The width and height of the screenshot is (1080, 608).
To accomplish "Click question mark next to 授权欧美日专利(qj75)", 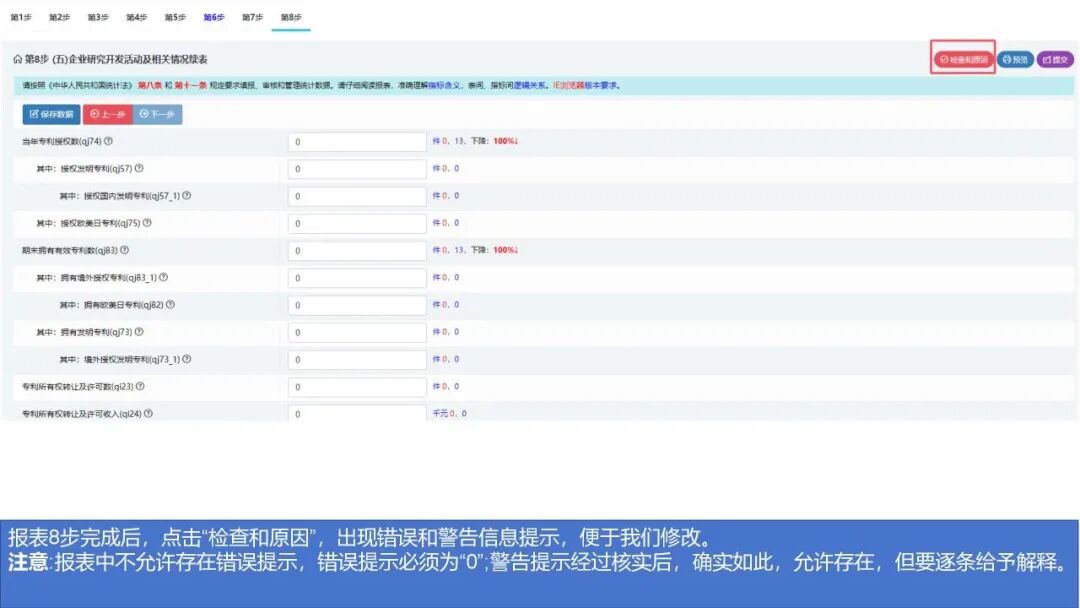I will click(x=146, y=223).
